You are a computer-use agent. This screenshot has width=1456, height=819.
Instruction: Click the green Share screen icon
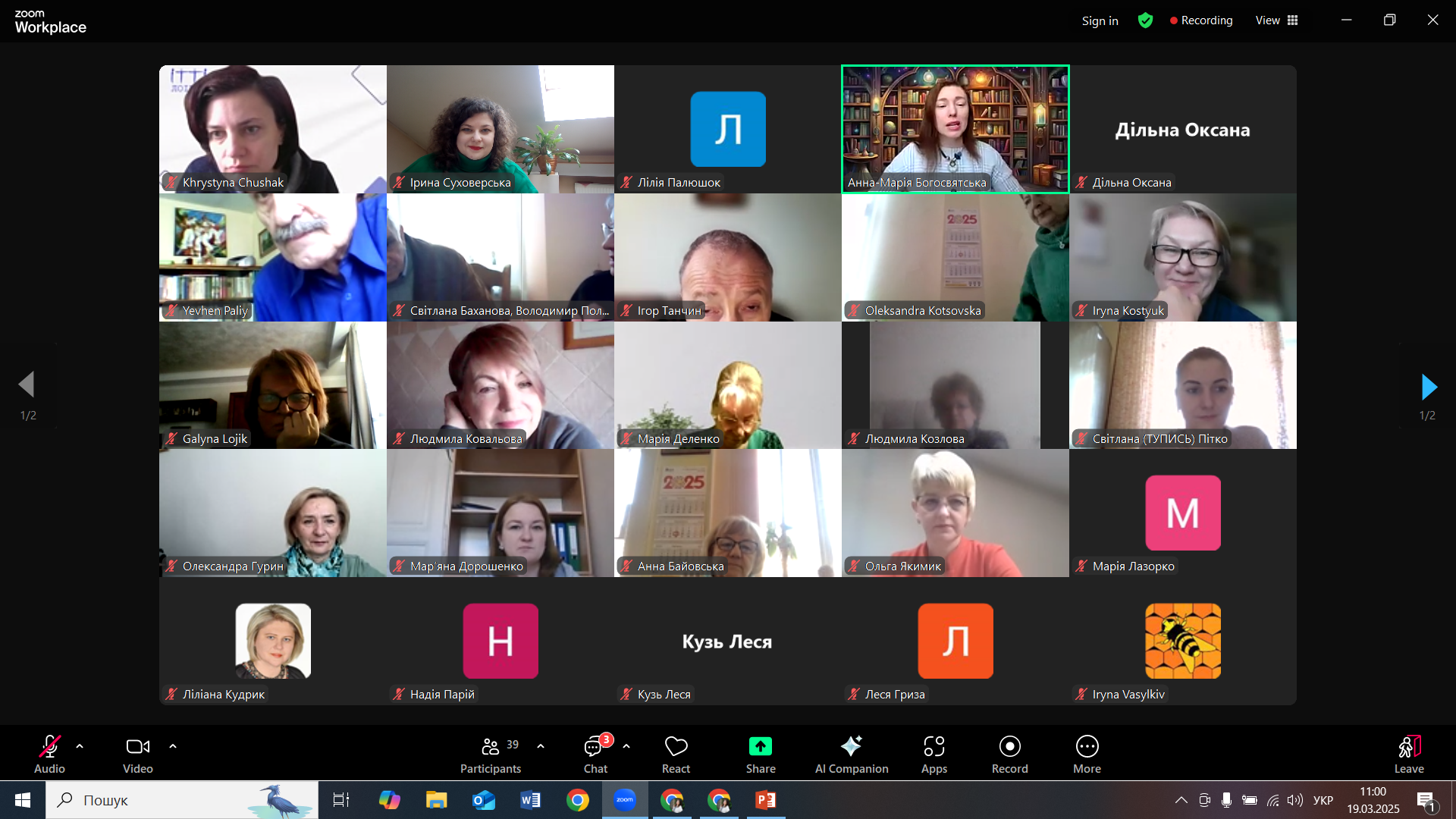point(760,747)
